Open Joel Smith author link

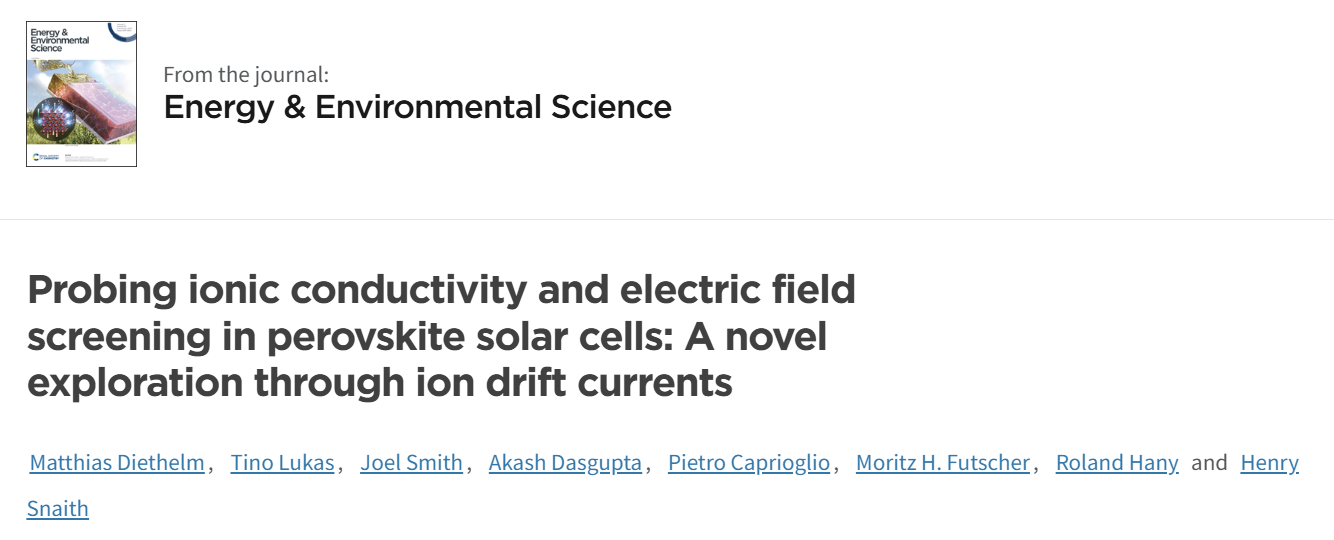412,462
